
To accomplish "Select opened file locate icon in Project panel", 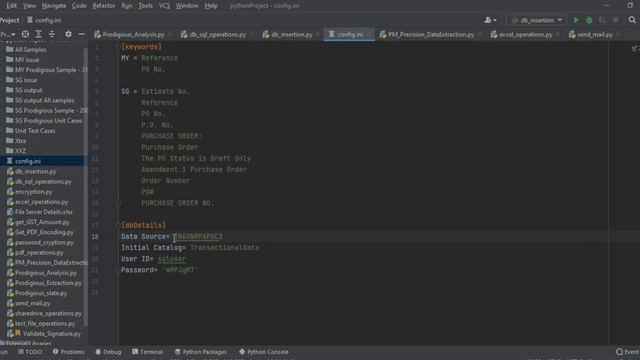I will point(25,34).
